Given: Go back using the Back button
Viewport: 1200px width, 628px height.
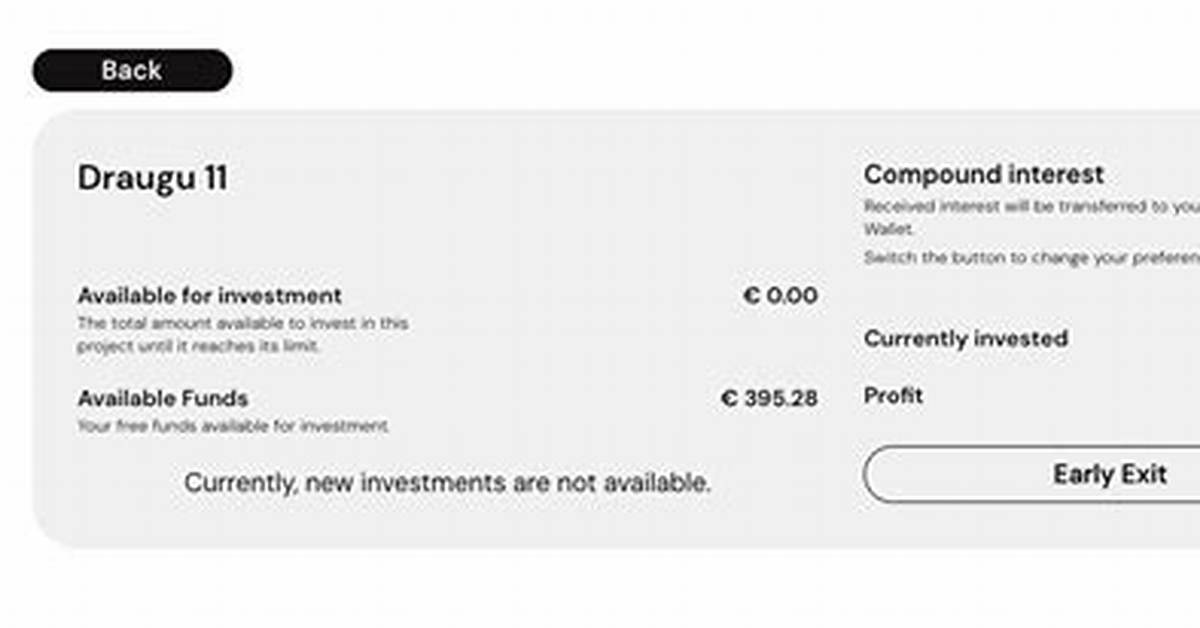Looking at the screenshot, I should (x=132, y=70).
